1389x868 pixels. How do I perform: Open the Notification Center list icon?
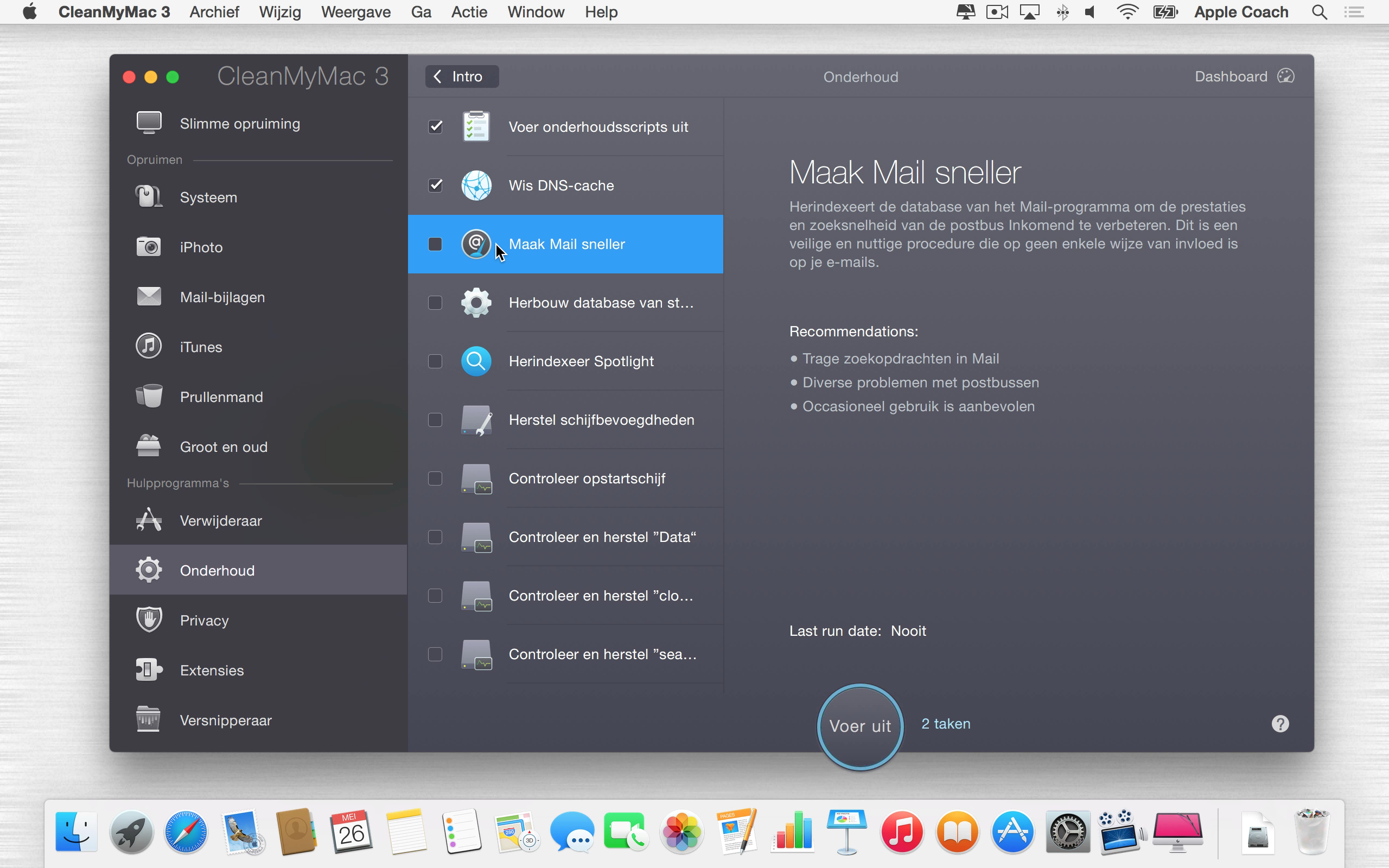point(1354,12)
